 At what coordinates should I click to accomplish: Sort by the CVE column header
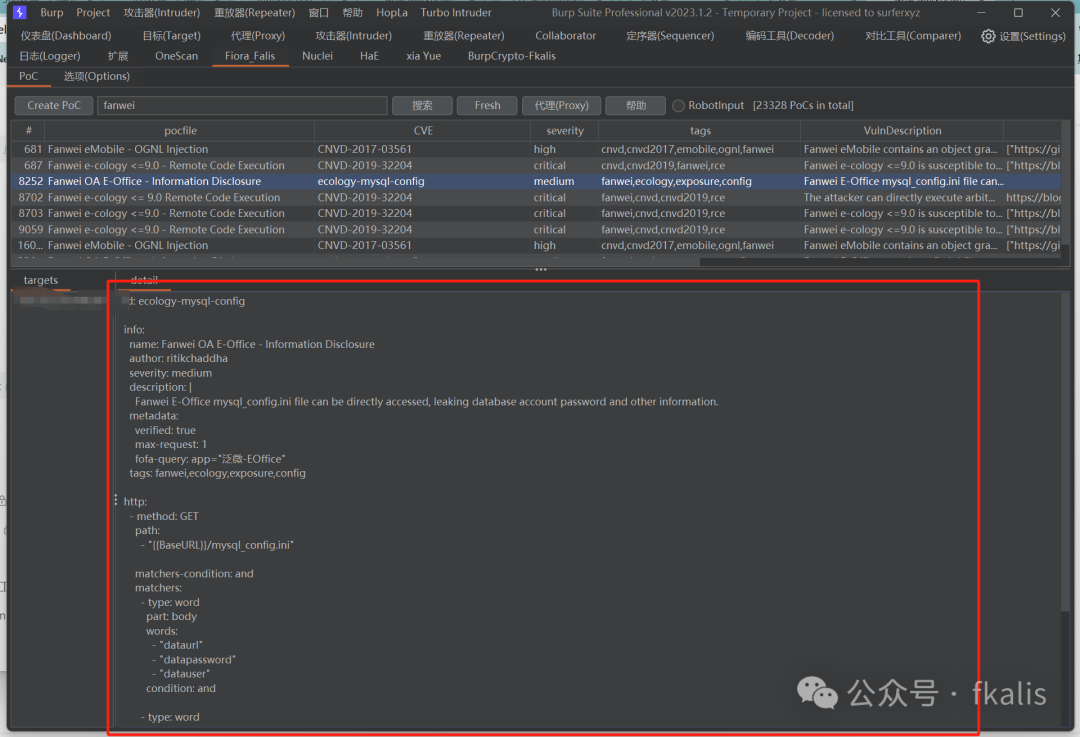point(423,131)
